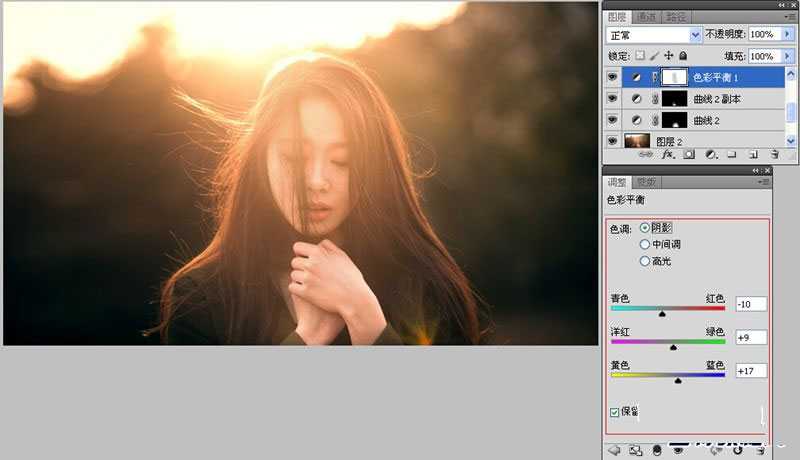Toggle the 保留 luminosity checkbox
The width and height of the screenshot is (800, 460).
tap(615, 411)
